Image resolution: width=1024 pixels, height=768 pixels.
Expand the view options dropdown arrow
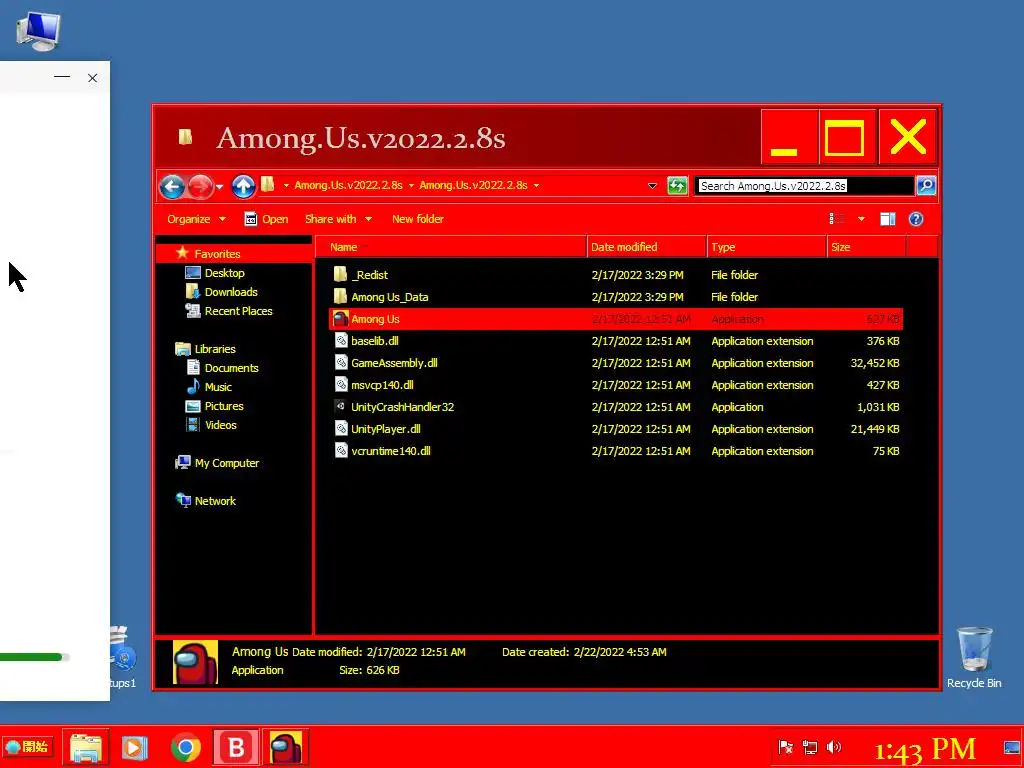(x=861, y=219)
